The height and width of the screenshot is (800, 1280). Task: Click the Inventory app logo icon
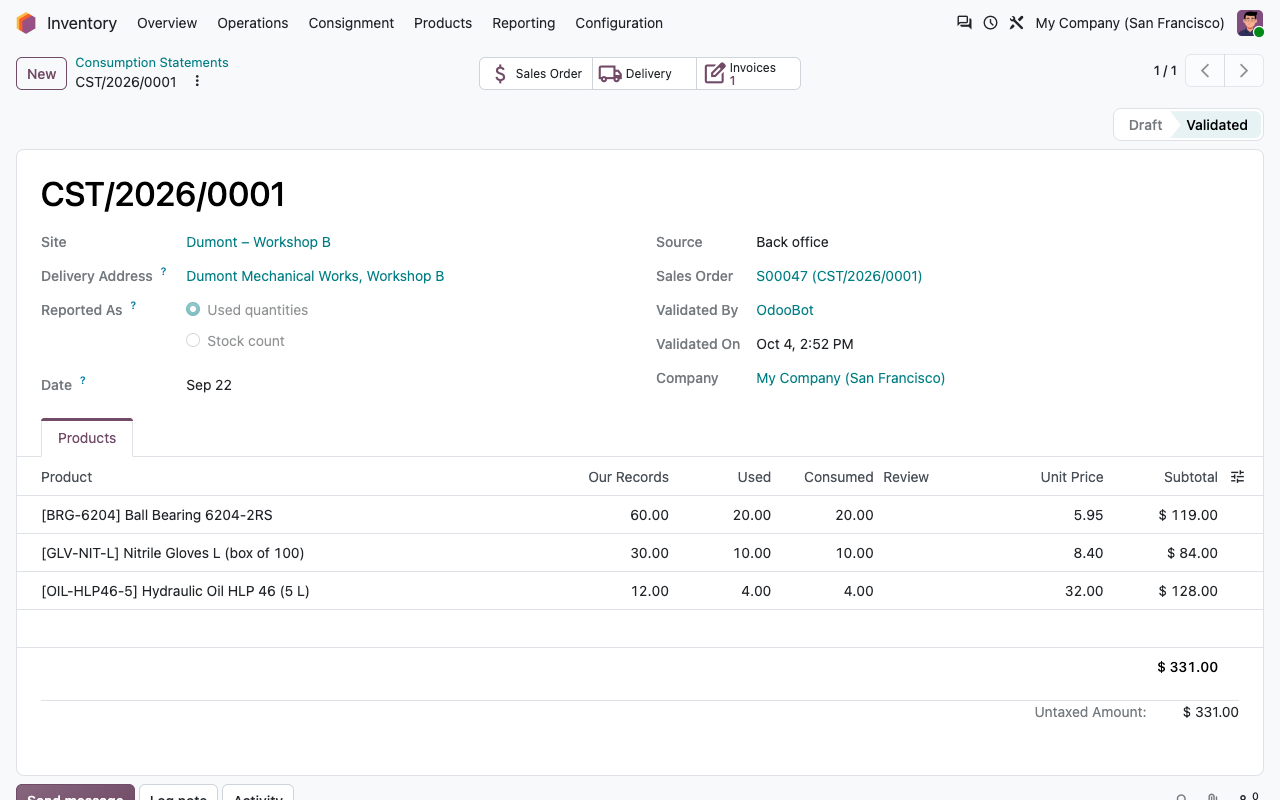coord(26,23)
